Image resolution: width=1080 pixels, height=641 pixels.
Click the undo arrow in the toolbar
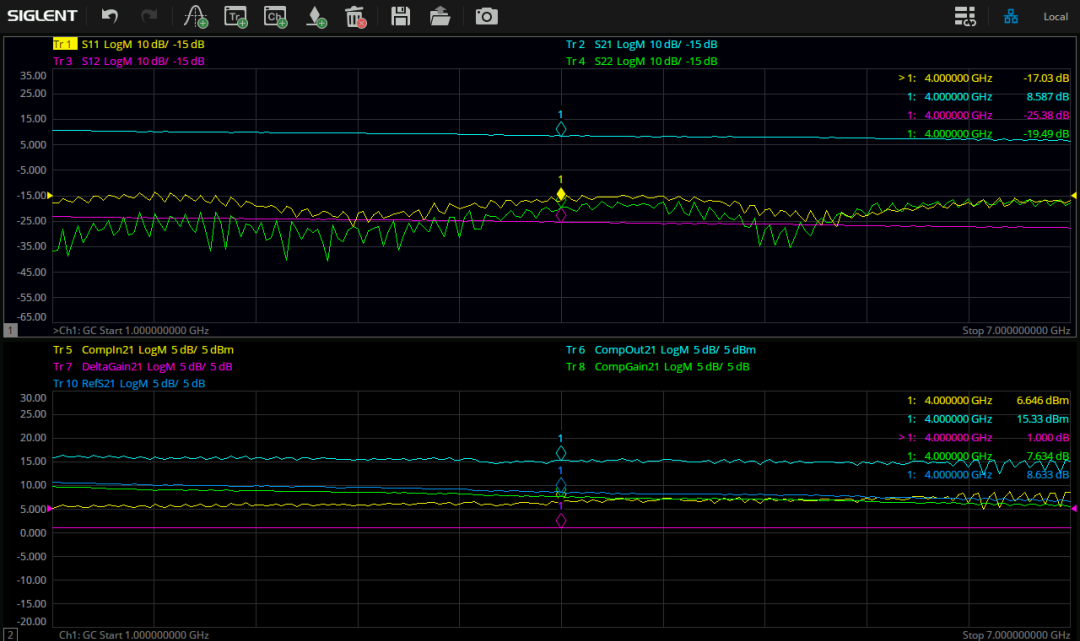(110, 16)
